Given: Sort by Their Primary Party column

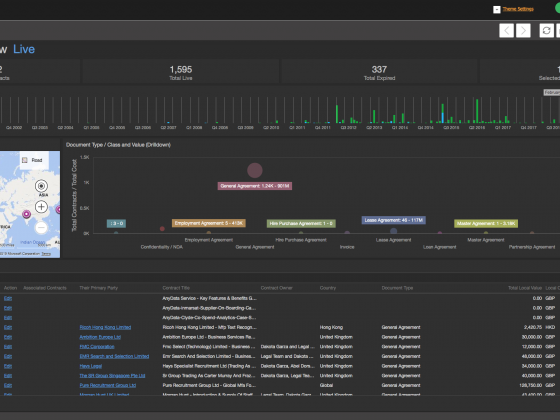Looking at the screenshot, I should (x=99, y=288).
